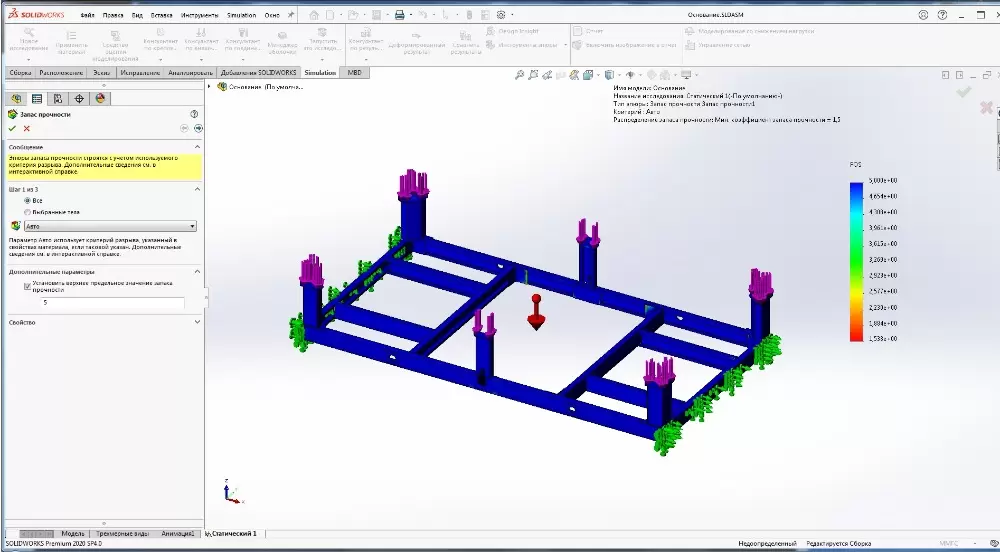Screen dimensions: 1000x552
Task: Expand the Свойство section
Action: [197, 322]
